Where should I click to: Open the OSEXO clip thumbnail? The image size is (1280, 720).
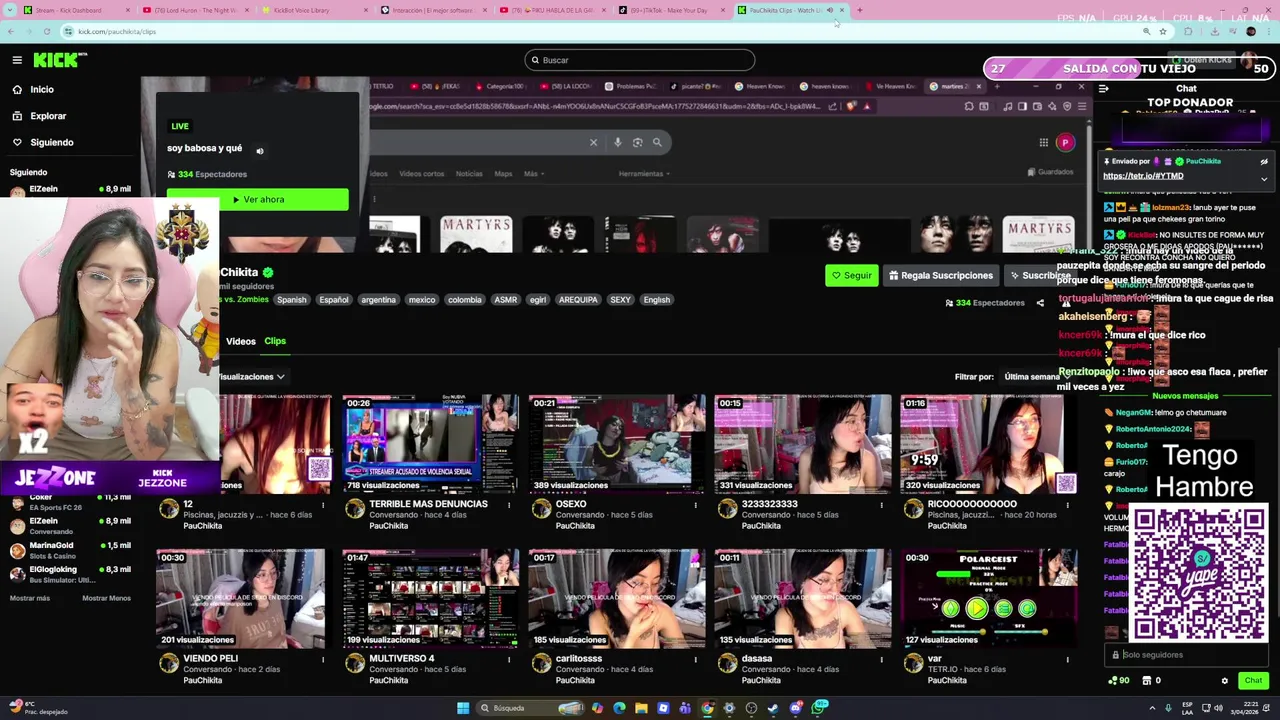click(x=616, y=444)
